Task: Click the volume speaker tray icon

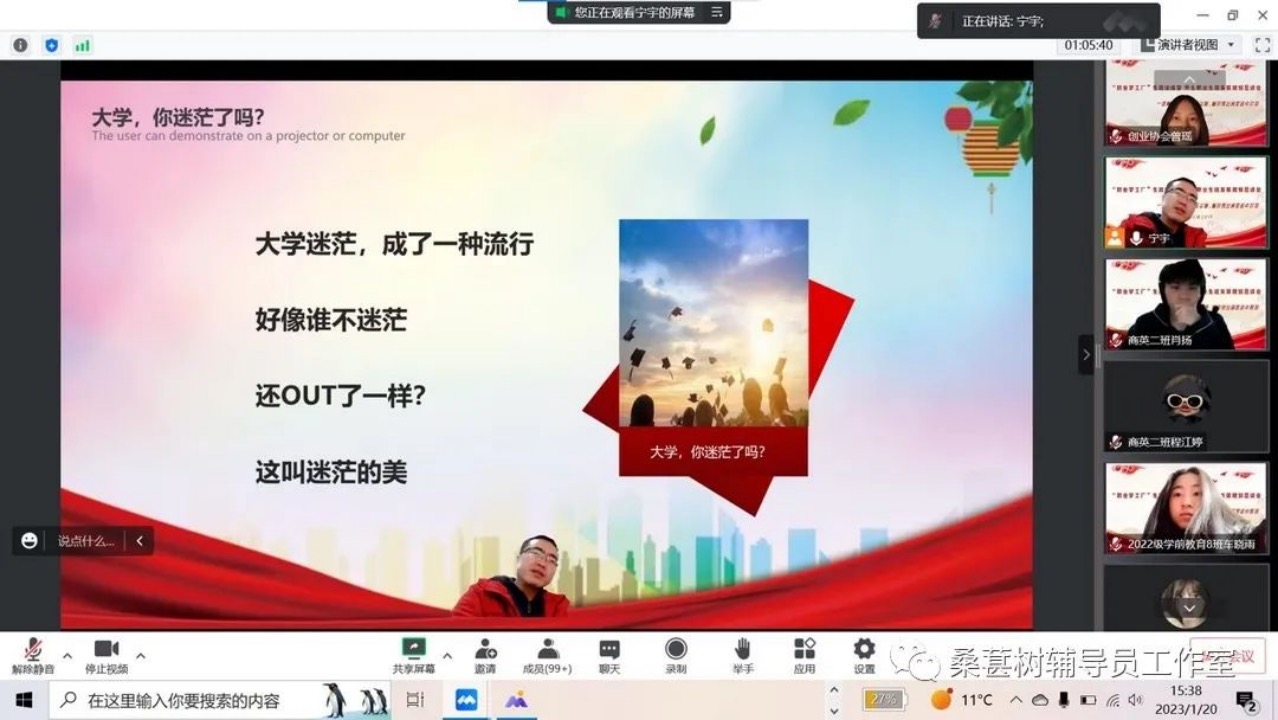Action: (x=1135, y=700)
